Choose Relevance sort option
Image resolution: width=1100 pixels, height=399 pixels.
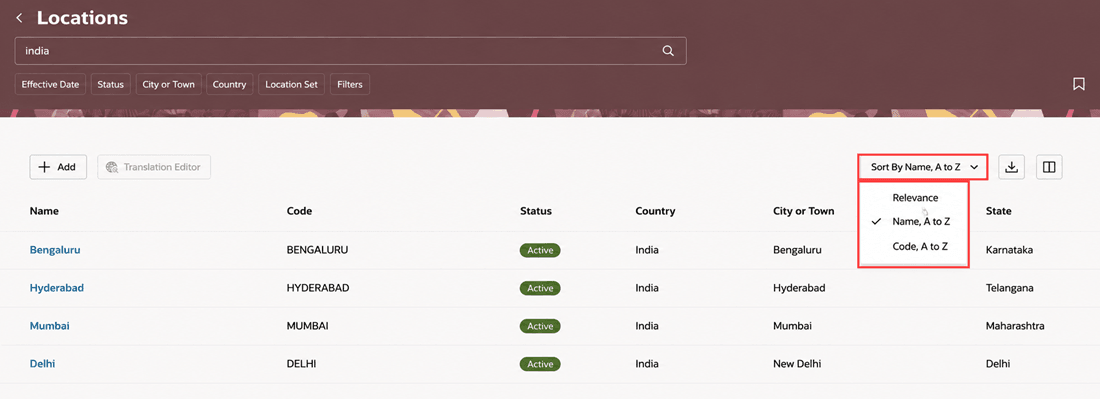(x=915, y=198)
